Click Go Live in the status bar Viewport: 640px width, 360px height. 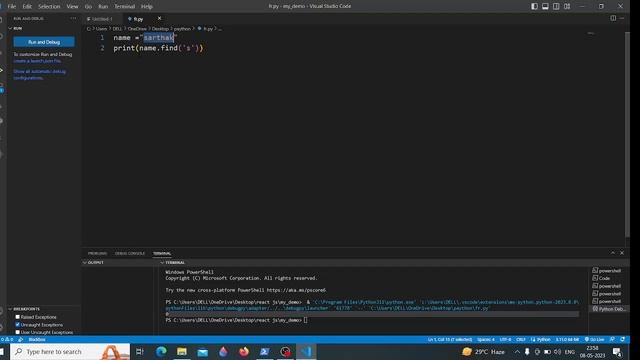tap(595, 340)
